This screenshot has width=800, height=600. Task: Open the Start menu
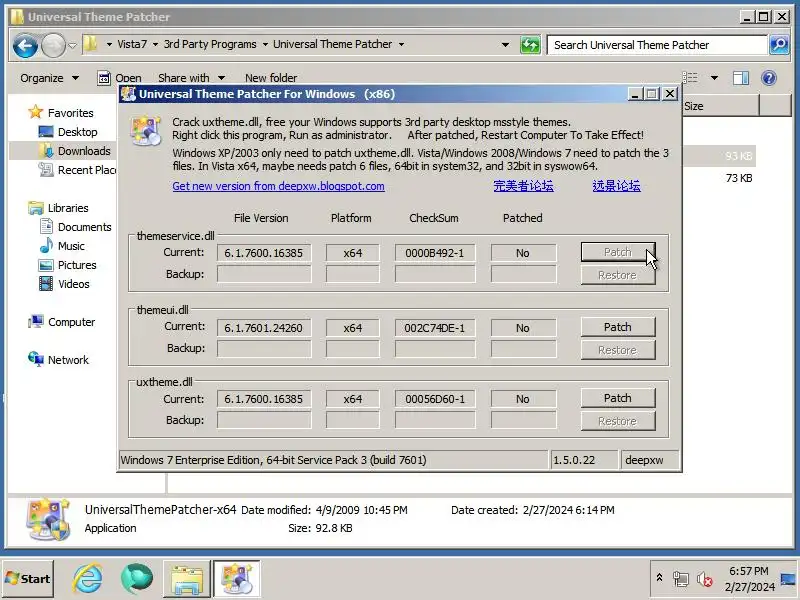pos(28,579)
